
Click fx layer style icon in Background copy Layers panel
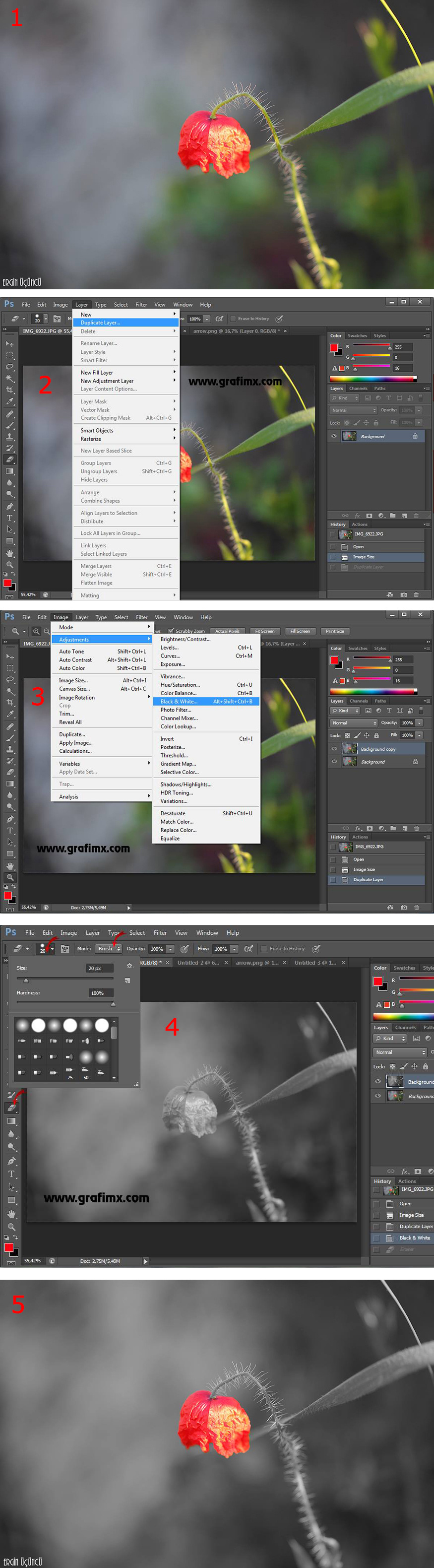(358, 828)
